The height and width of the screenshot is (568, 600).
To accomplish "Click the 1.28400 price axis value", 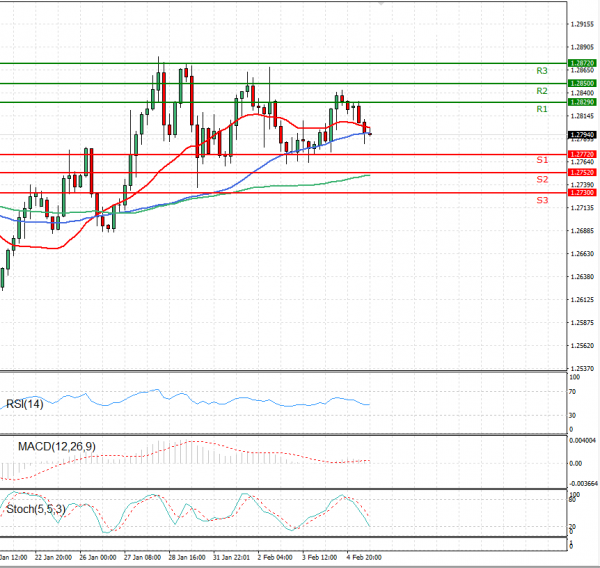I will (582, 93).
